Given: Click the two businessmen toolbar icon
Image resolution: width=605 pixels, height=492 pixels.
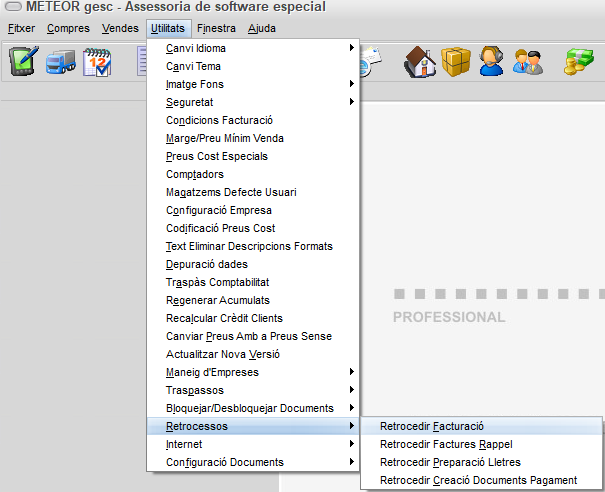Looking at the screenshot, I should pos(528,62).
